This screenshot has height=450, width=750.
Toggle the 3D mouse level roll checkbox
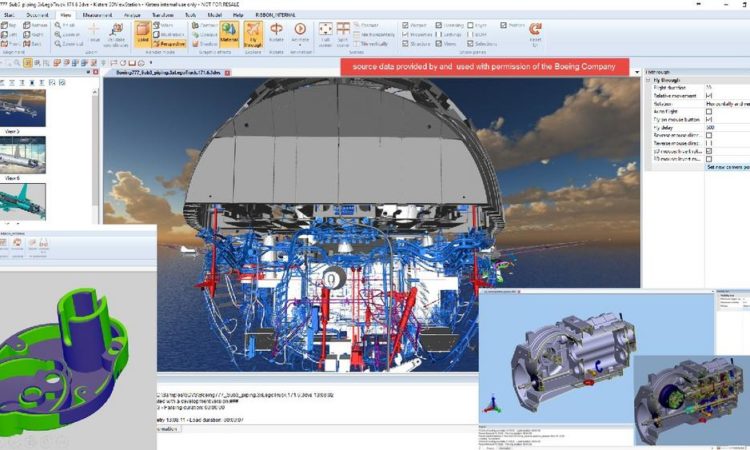[x=709, y=151]
